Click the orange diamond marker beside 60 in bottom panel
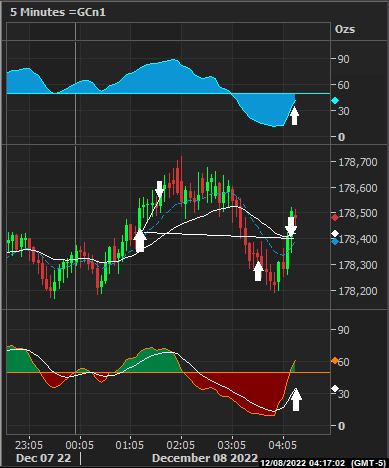 point(335,360)
